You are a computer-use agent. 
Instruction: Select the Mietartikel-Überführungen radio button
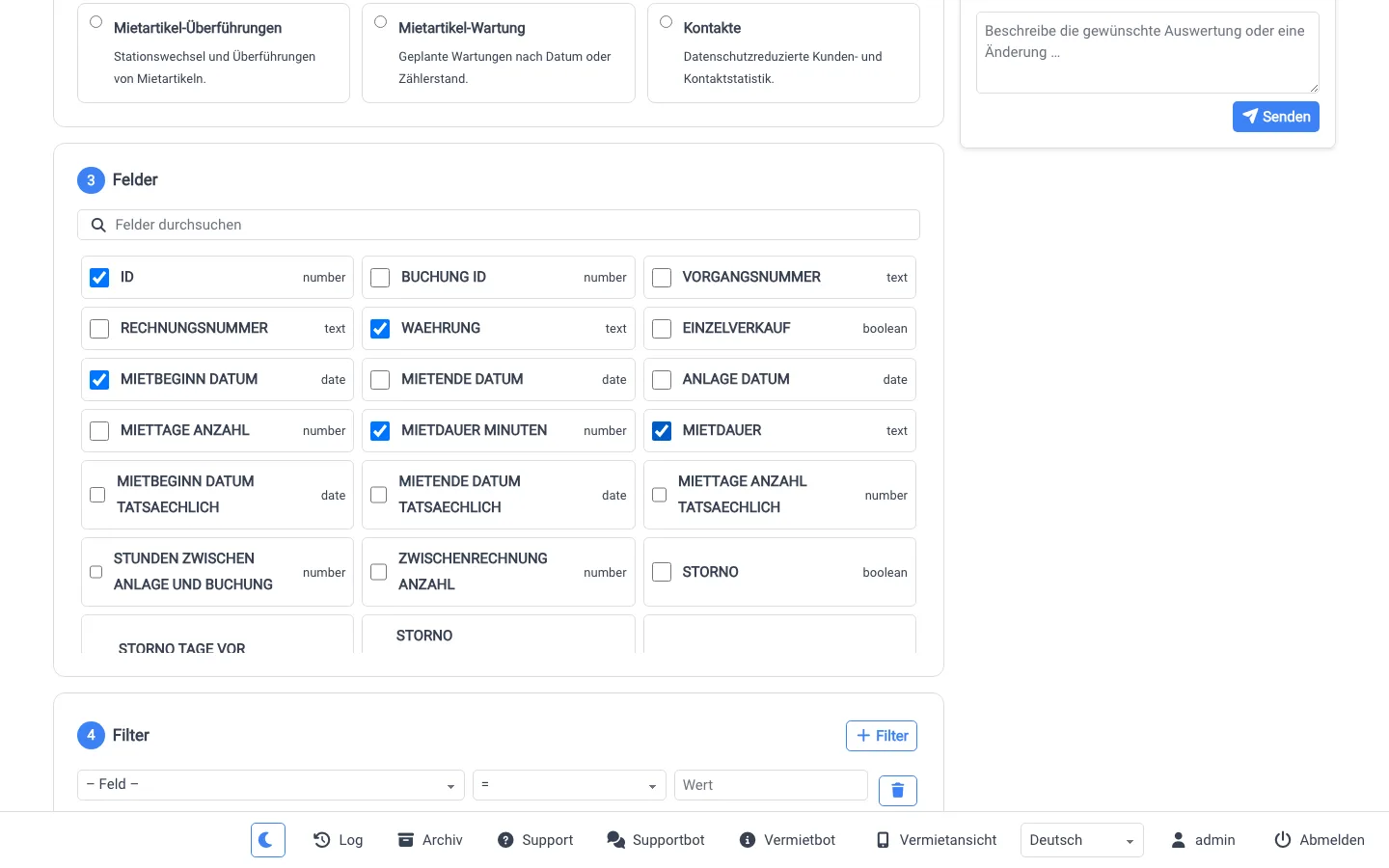[95, 22]
